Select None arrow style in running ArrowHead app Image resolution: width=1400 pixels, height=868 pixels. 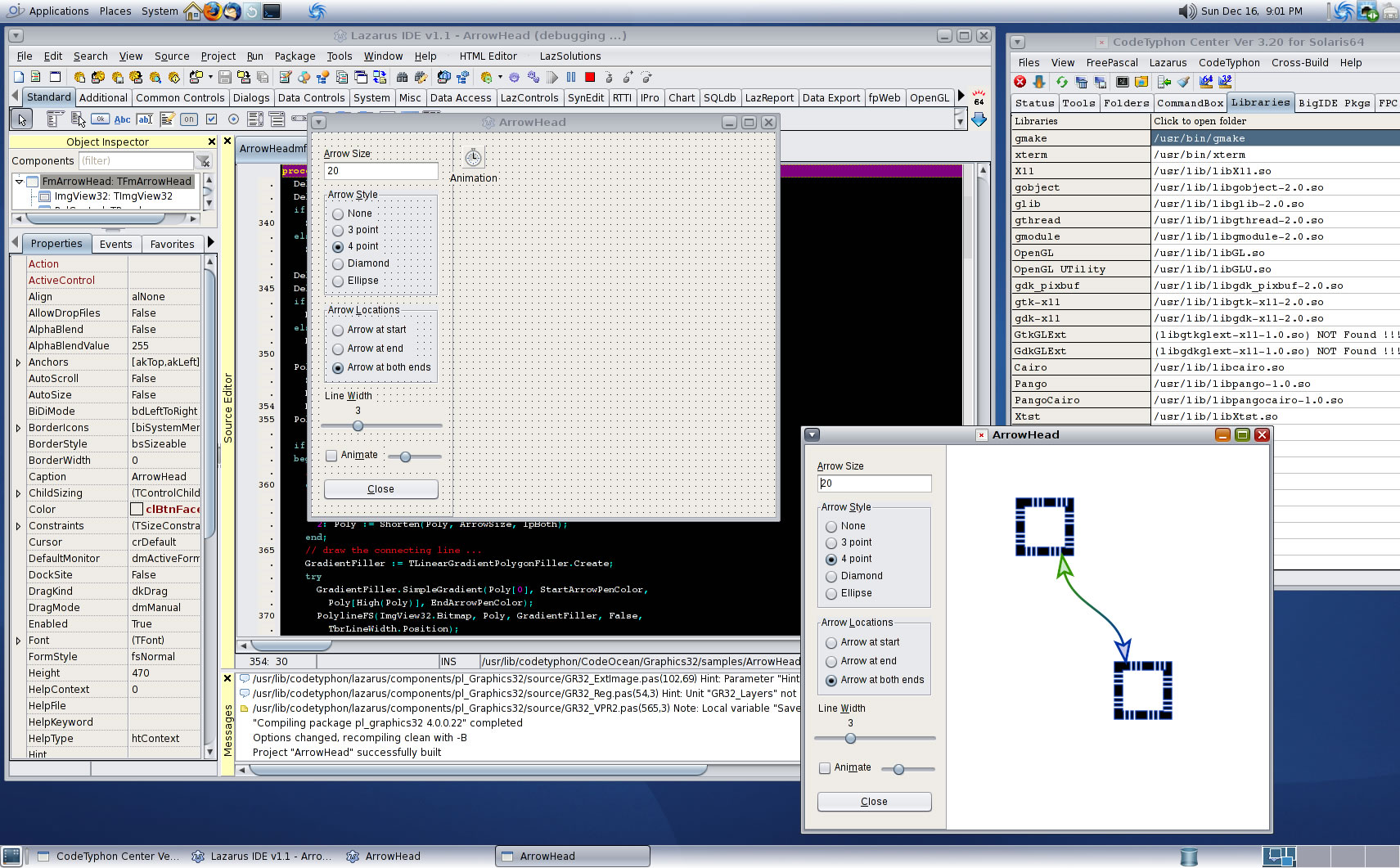844,526
